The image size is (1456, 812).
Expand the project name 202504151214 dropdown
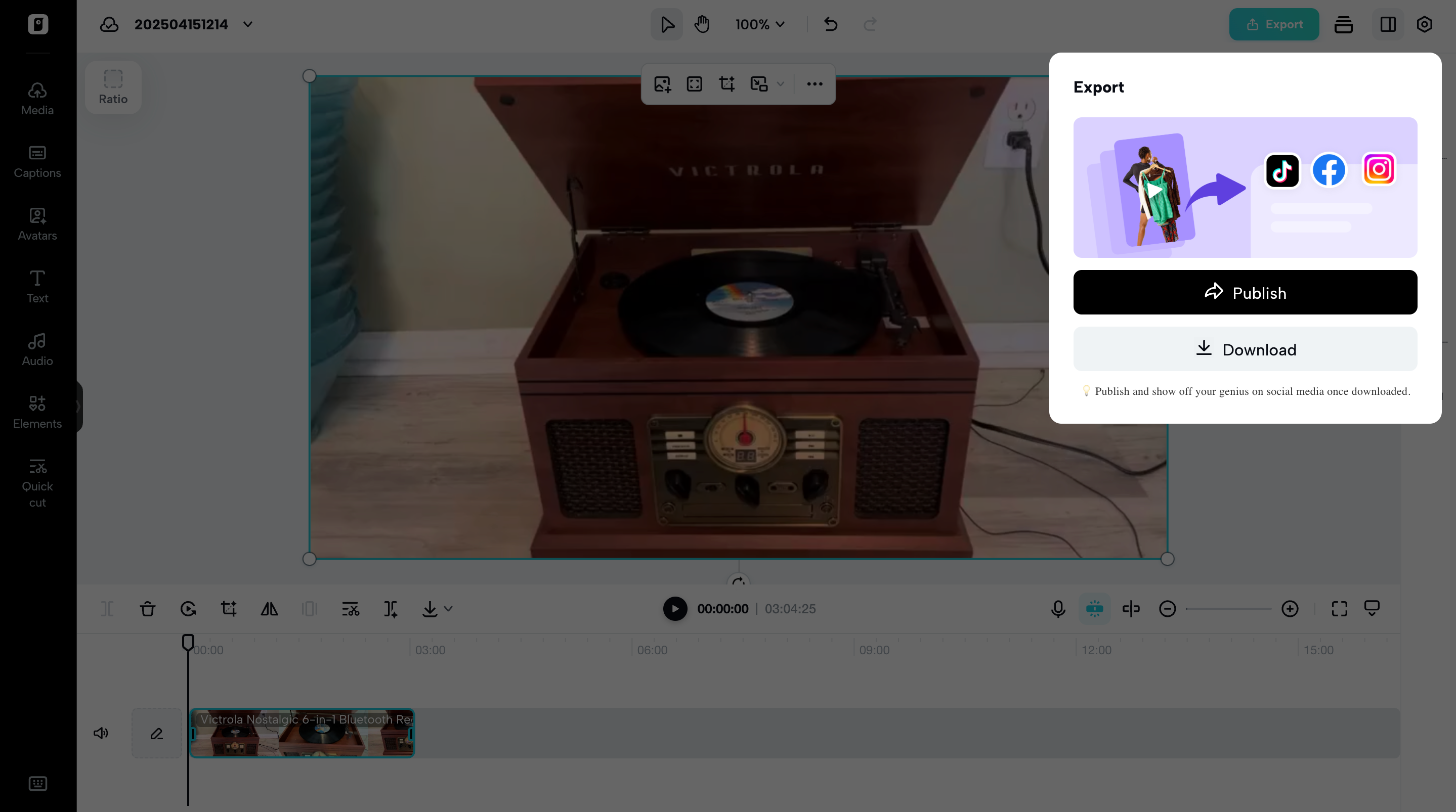[x=247, y=24]
